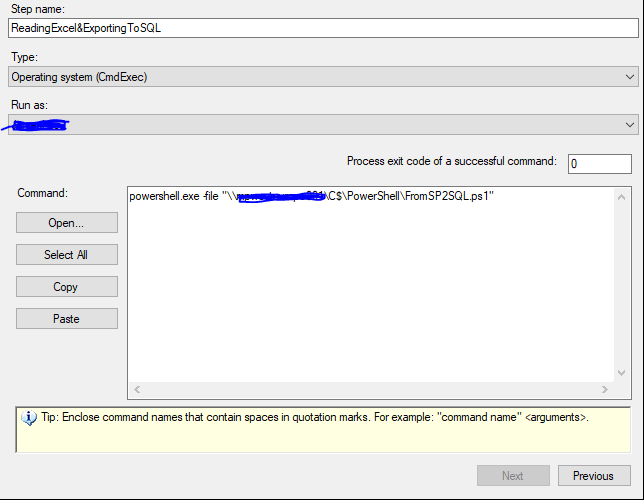Click the command box scroll up arrow
Screen dimensions: 644x500
coord(621,197)
